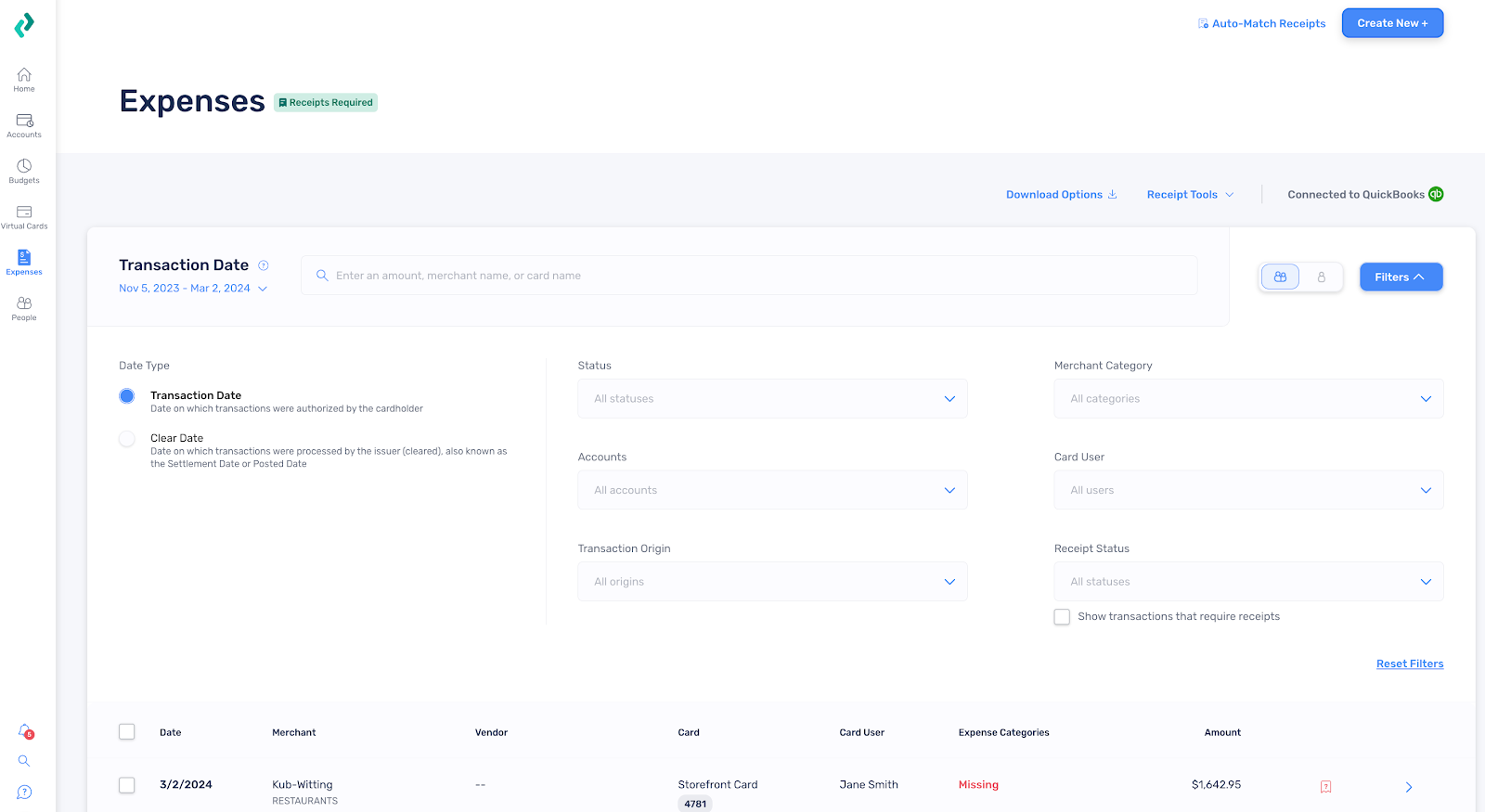Open the Receipt Tools menu
The height and width of the screenshot is (812, 1485).
coord(1190,195)
